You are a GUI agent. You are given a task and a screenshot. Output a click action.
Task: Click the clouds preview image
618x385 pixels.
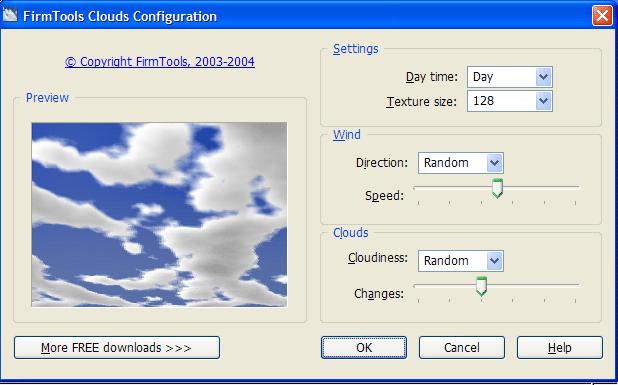click(x=159, y=214)
